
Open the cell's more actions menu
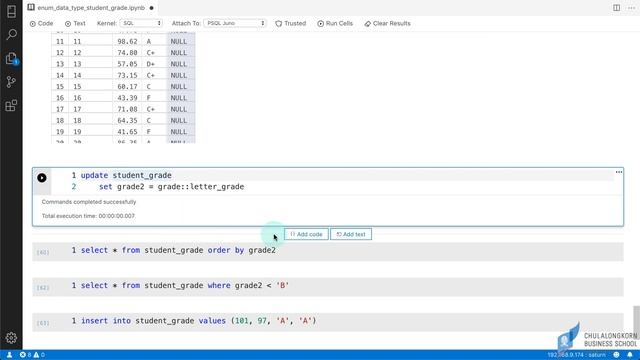click(619, 172)
